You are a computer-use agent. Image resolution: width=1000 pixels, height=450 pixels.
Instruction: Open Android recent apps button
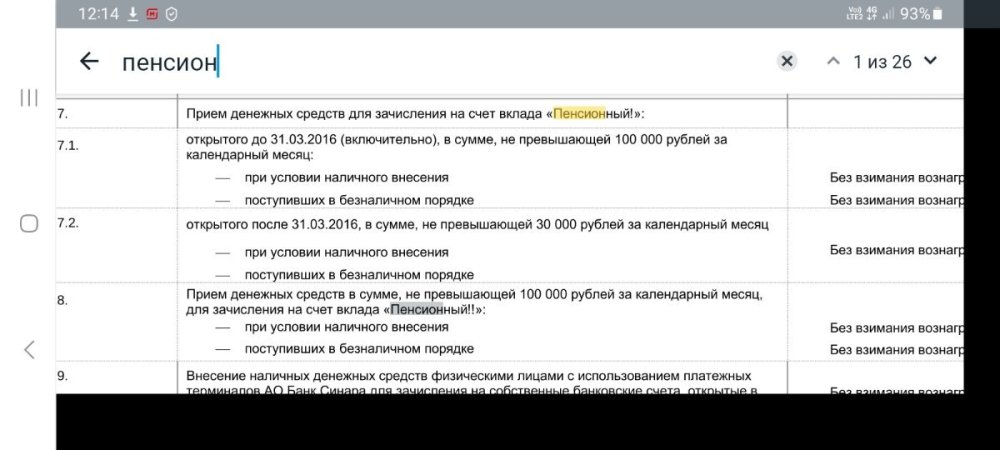coord(29,98)
